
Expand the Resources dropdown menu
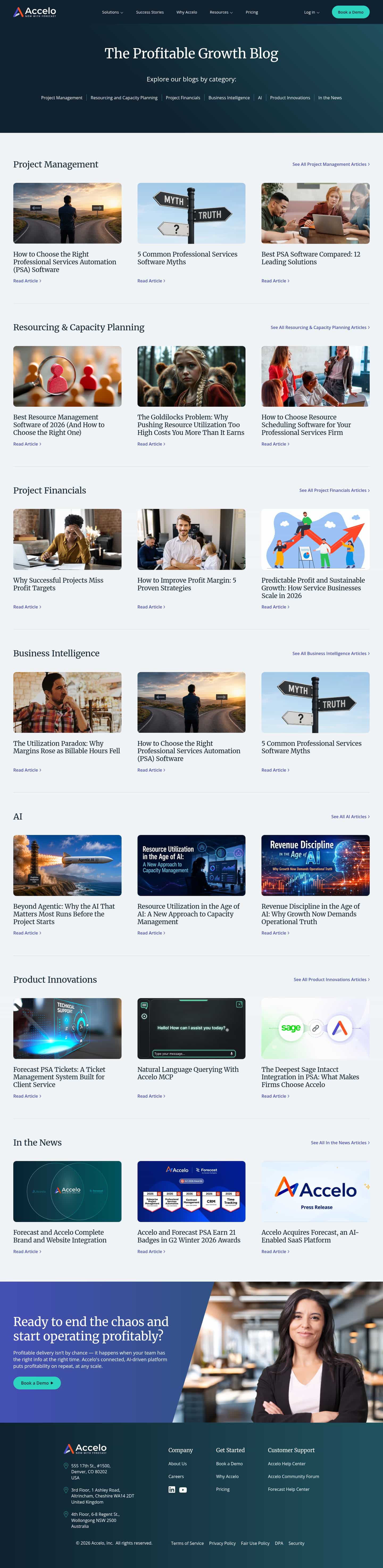[221, 12]
